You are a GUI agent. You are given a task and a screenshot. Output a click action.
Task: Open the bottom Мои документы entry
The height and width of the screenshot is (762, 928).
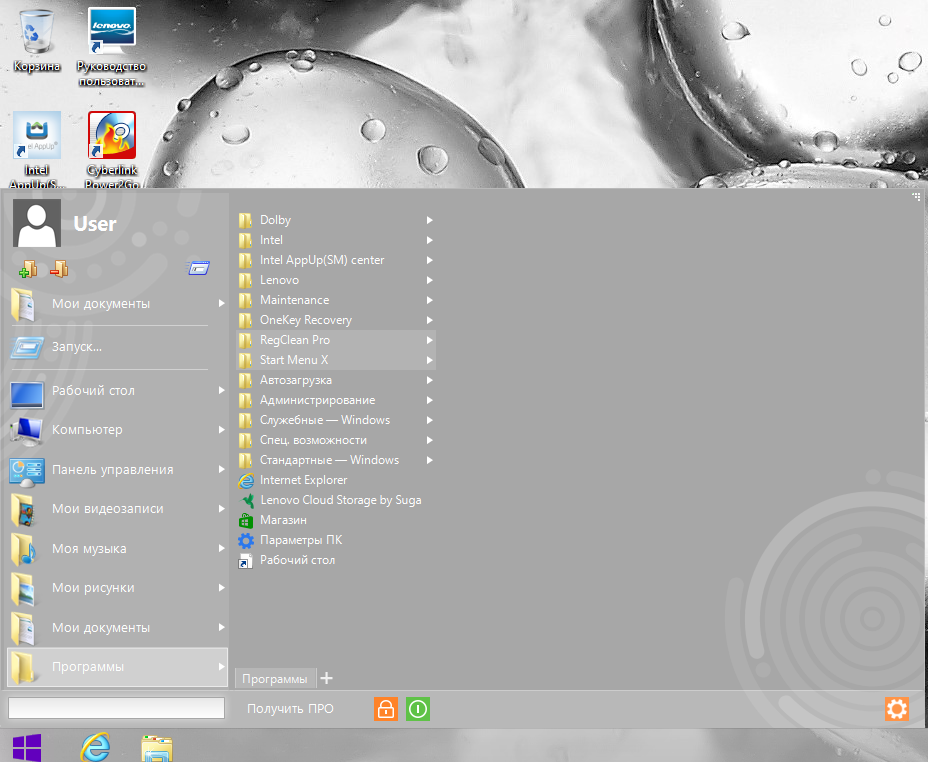click(117, 627)
